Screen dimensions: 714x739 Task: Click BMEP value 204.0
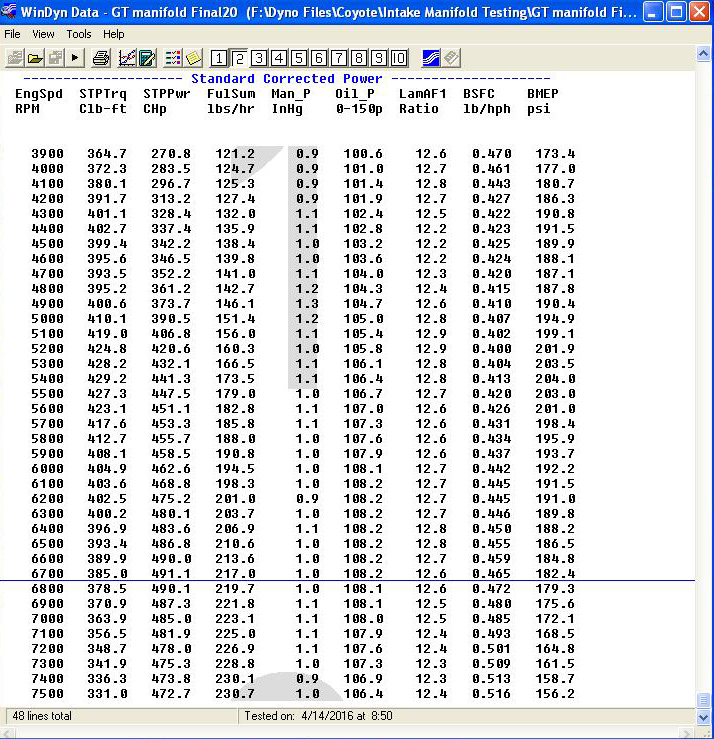(555, 378)
